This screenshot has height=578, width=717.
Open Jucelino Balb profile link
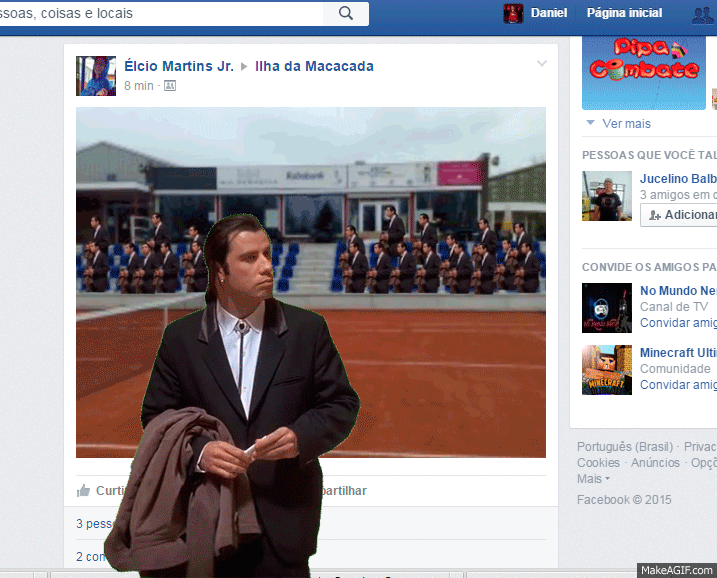tap(678, 179)
